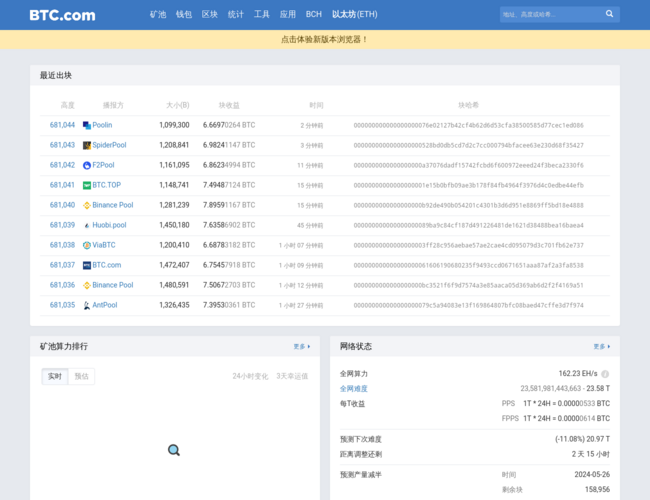650x500 pixels.
Task: Open the 区块 menu
Action: click(x=210, y=15)
